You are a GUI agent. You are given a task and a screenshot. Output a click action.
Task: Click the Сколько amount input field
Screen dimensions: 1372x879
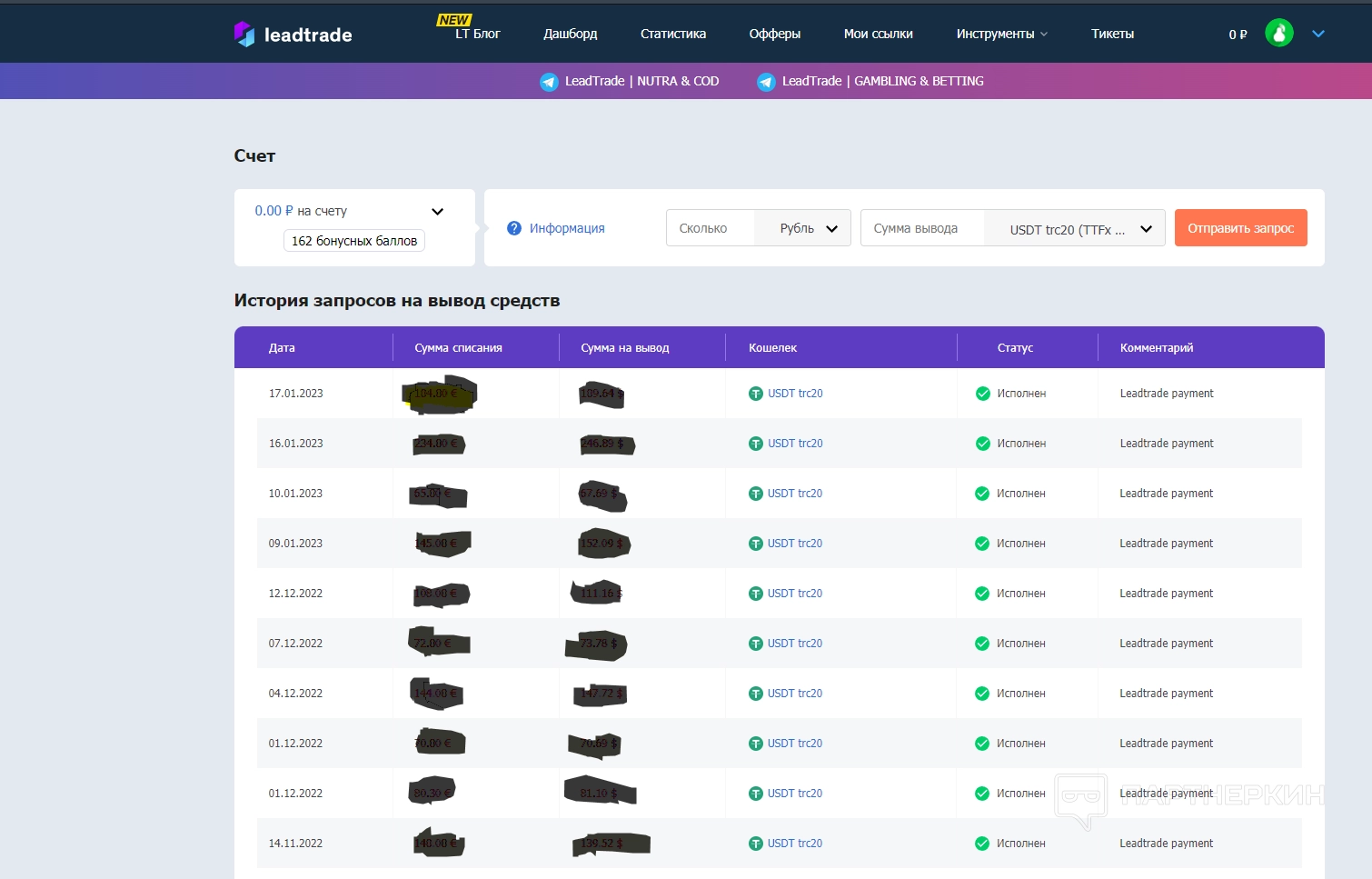click(710, 228)
